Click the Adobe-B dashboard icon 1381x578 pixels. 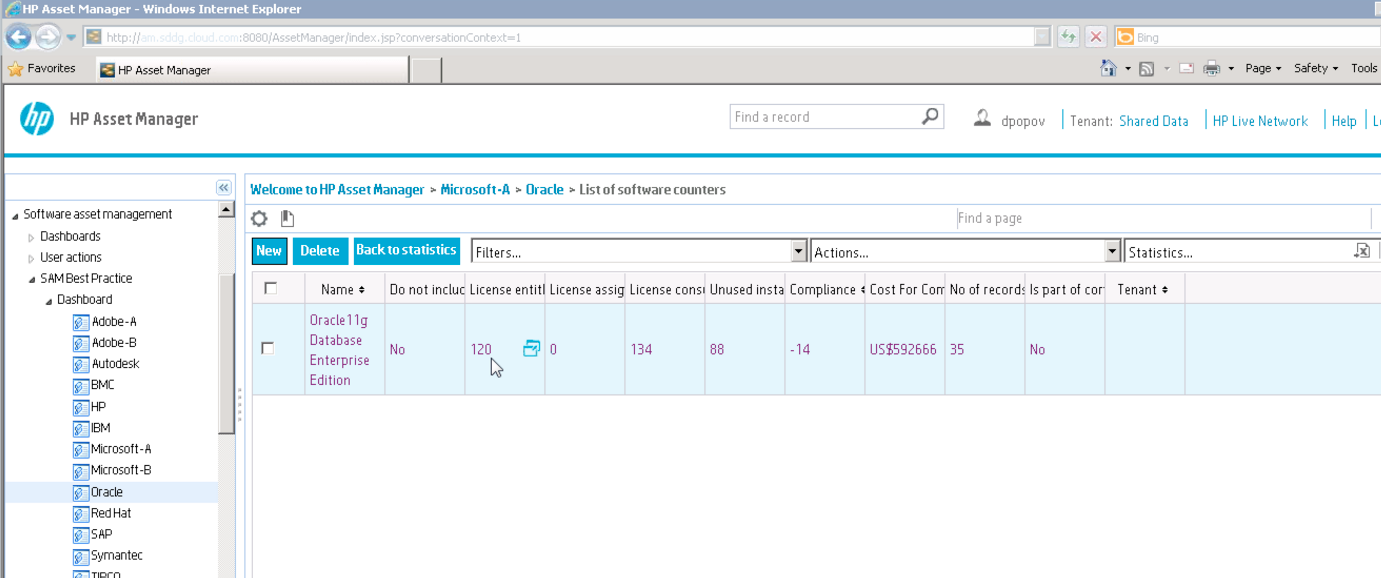(x=81, y=343)
